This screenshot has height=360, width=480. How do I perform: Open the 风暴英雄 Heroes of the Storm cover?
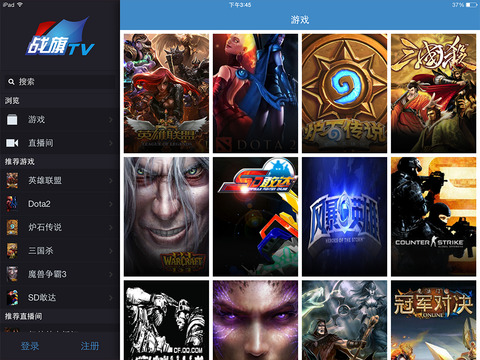point(344,217)
